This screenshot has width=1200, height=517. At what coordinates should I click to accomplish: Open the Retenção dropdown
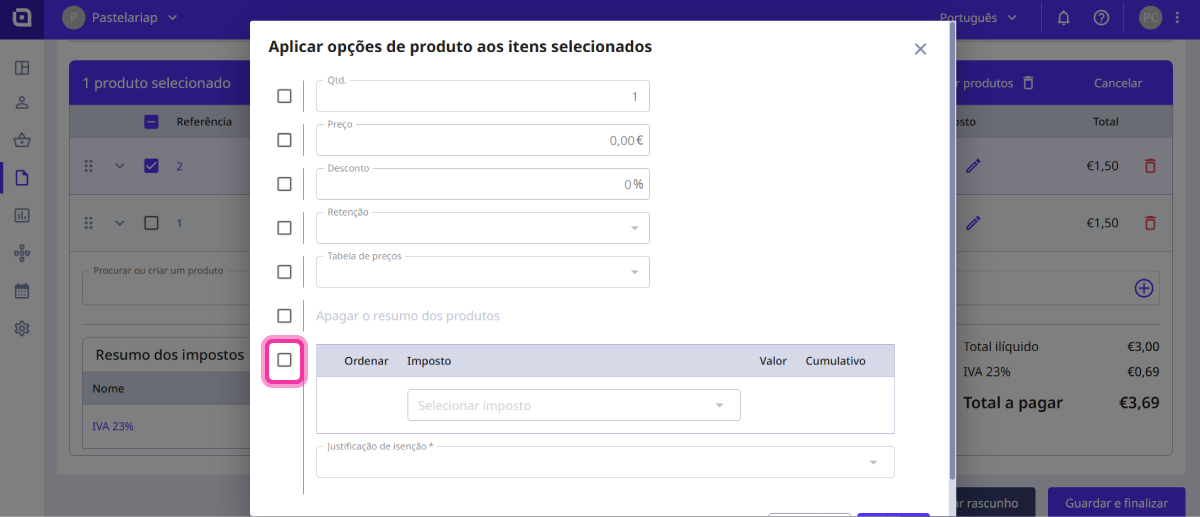coord(483,228)
